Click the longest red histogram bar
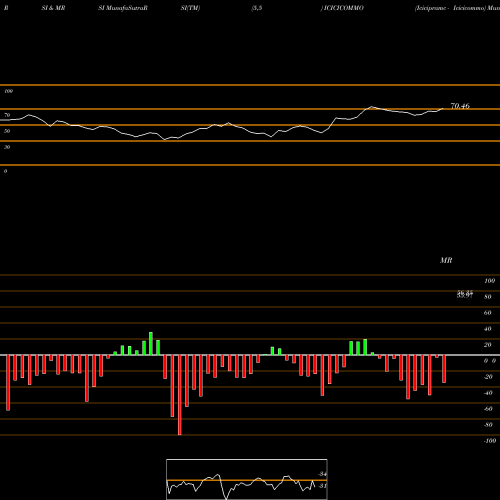The width and height of the screenshot is (500, 500). tap(180, 395)
